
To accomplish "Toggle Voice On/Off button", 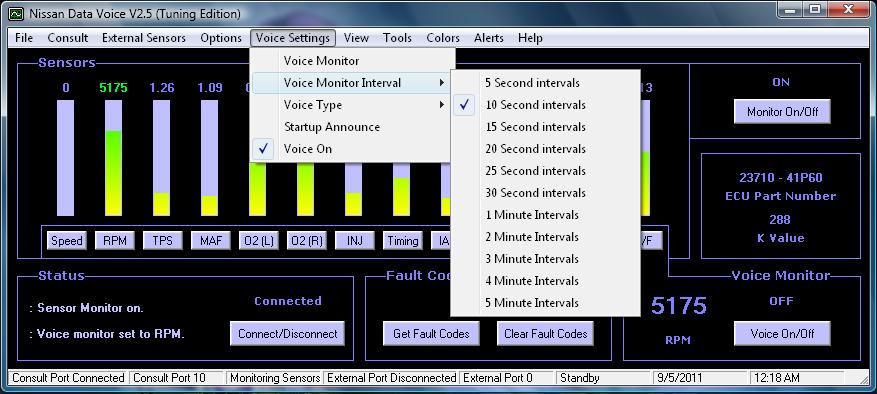I will 782,334.
